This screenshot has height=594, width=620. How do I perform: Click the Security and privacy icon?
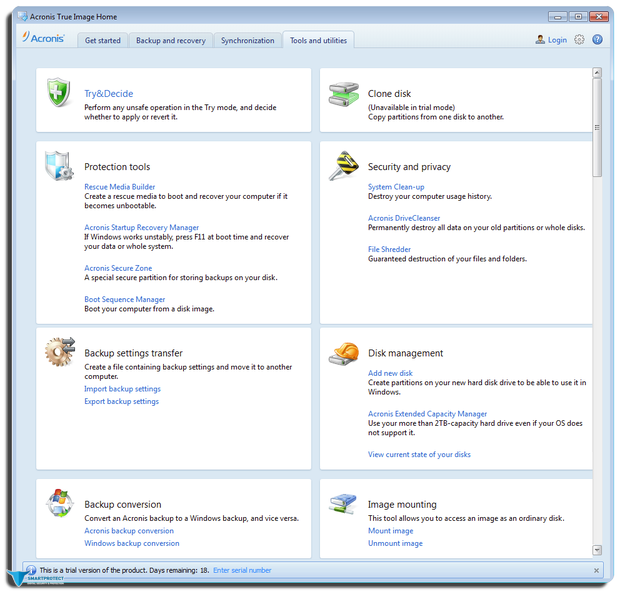343,166
